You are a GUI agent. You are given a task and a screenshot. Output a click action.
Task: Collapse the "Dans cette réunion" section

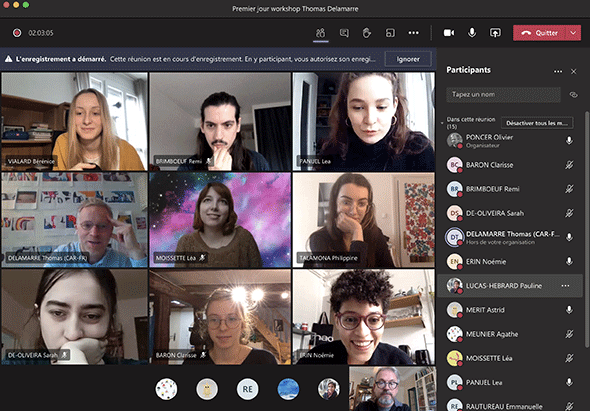(x=442, y=123)
